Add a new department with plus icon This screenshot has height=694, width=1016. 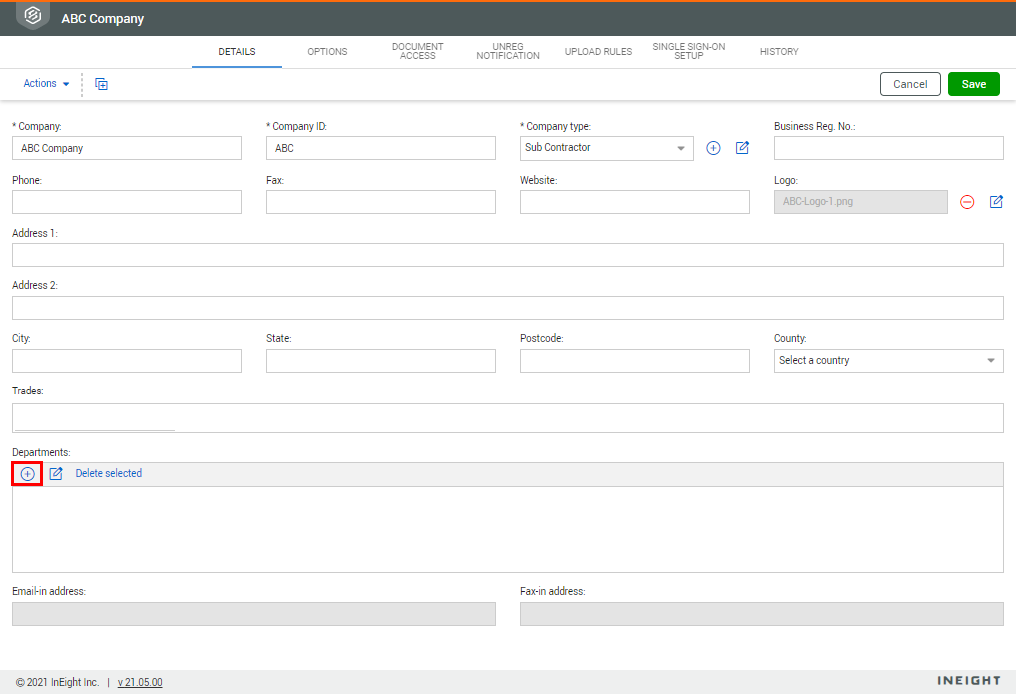[x=27, y=474]
